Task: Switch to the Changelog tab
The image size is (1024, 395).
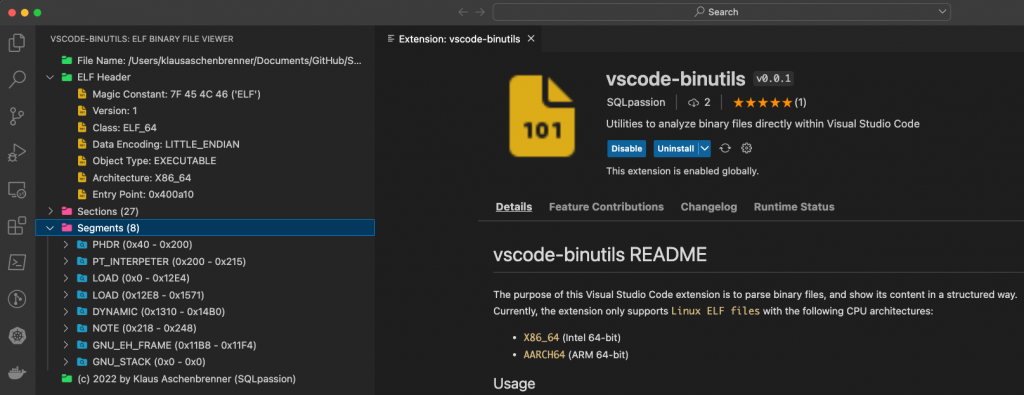Action: 709,207
